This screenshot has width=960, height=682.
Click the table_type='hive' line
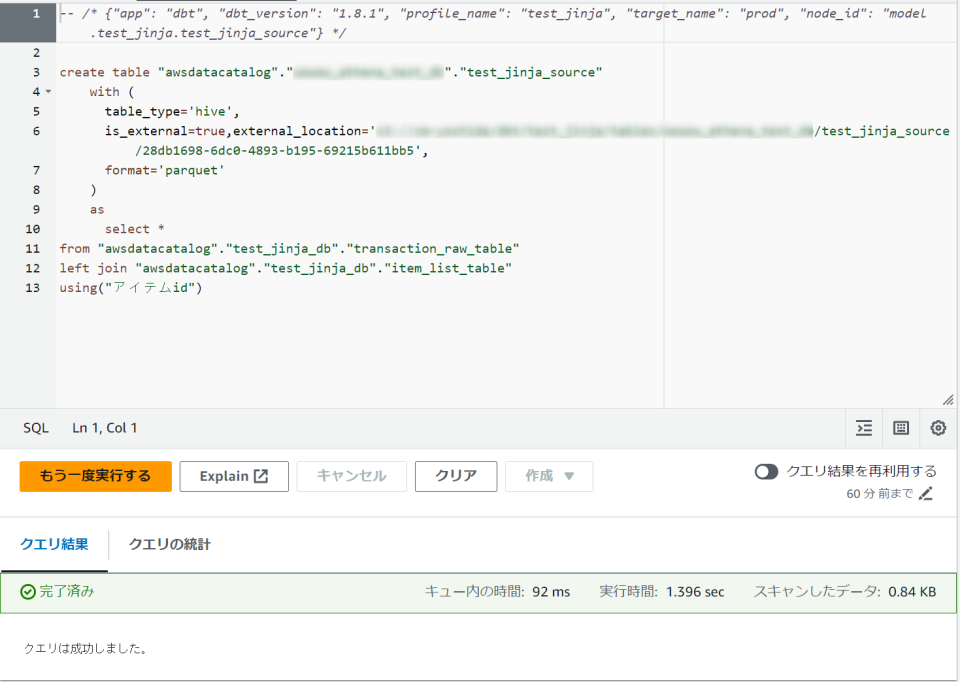click(172, 111)
